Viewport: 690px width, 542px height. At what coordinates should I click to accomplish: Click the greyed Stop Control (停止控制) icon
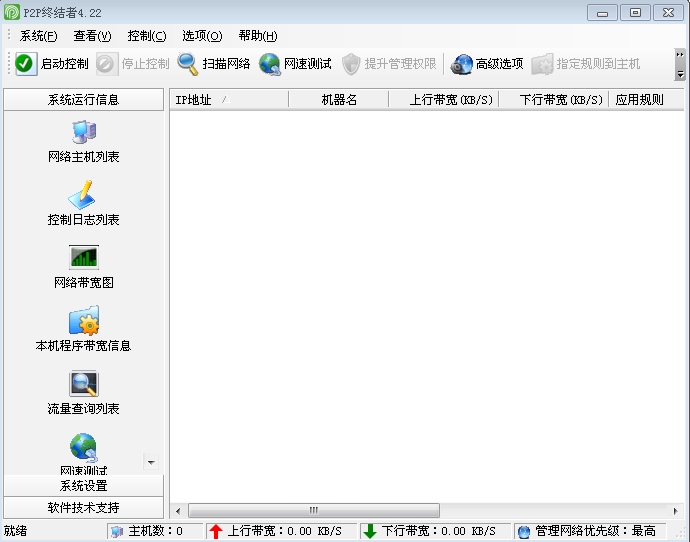click(x=106, y=64)
